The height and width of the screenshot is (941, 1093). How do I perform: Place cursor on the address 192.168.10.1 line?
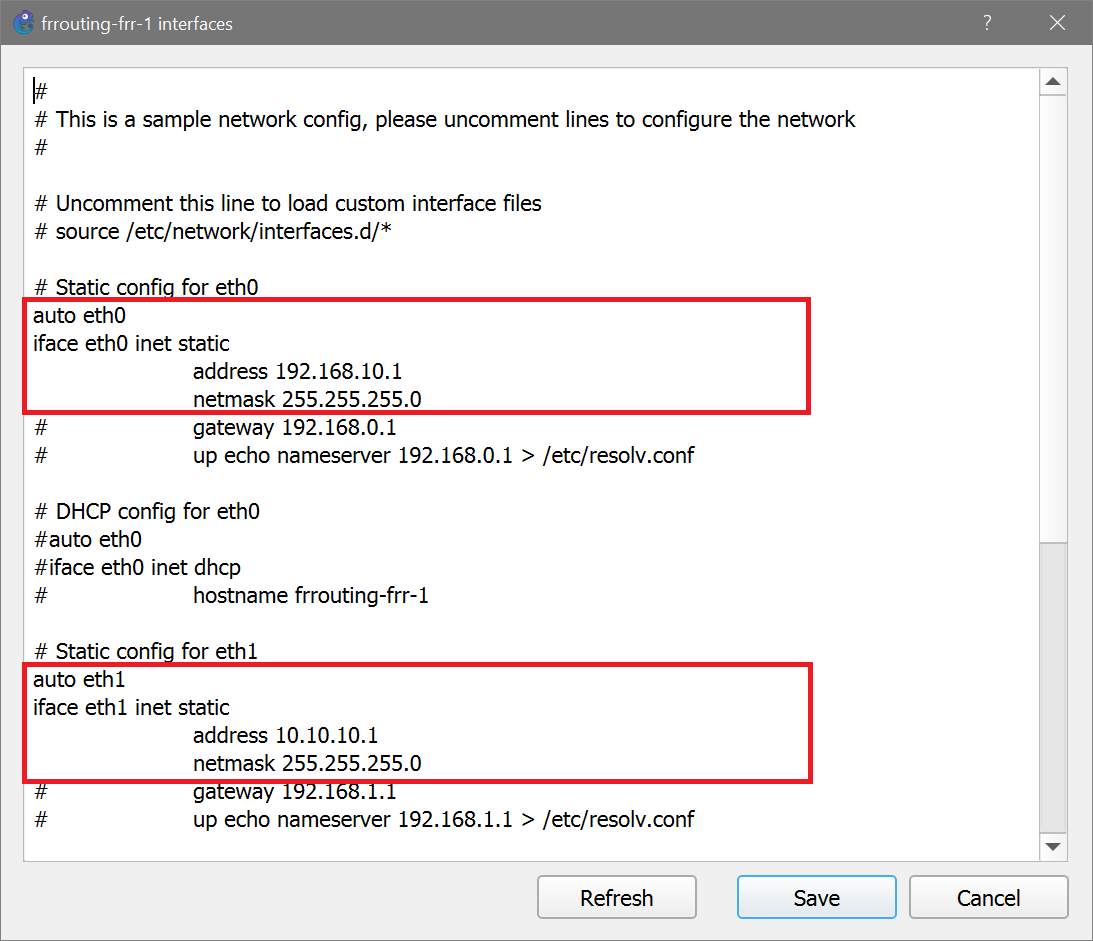pyautogui.click(x=297, y=371)
